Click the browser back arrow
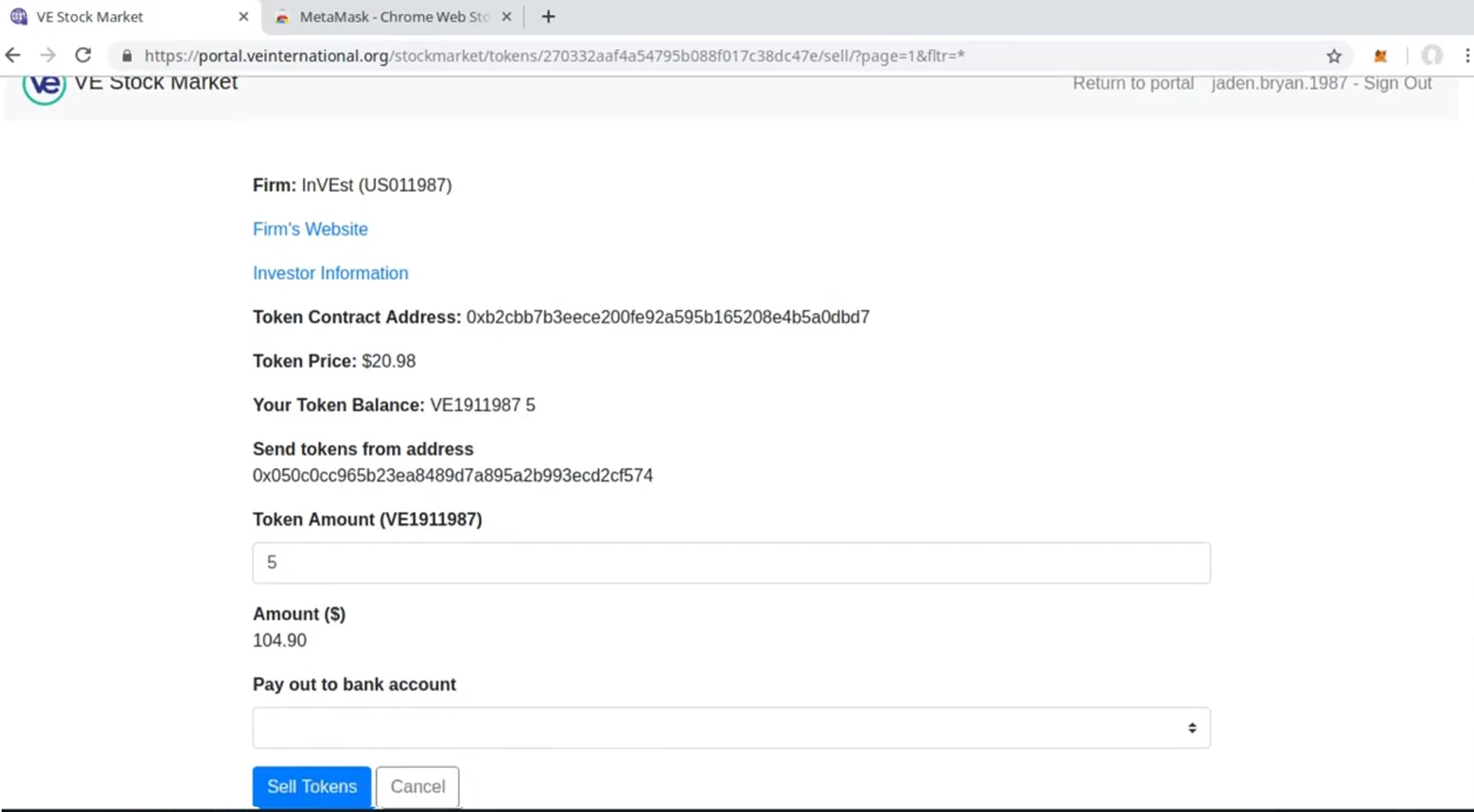The width and height of the screenshot is (1474, 812). point(13,55)
